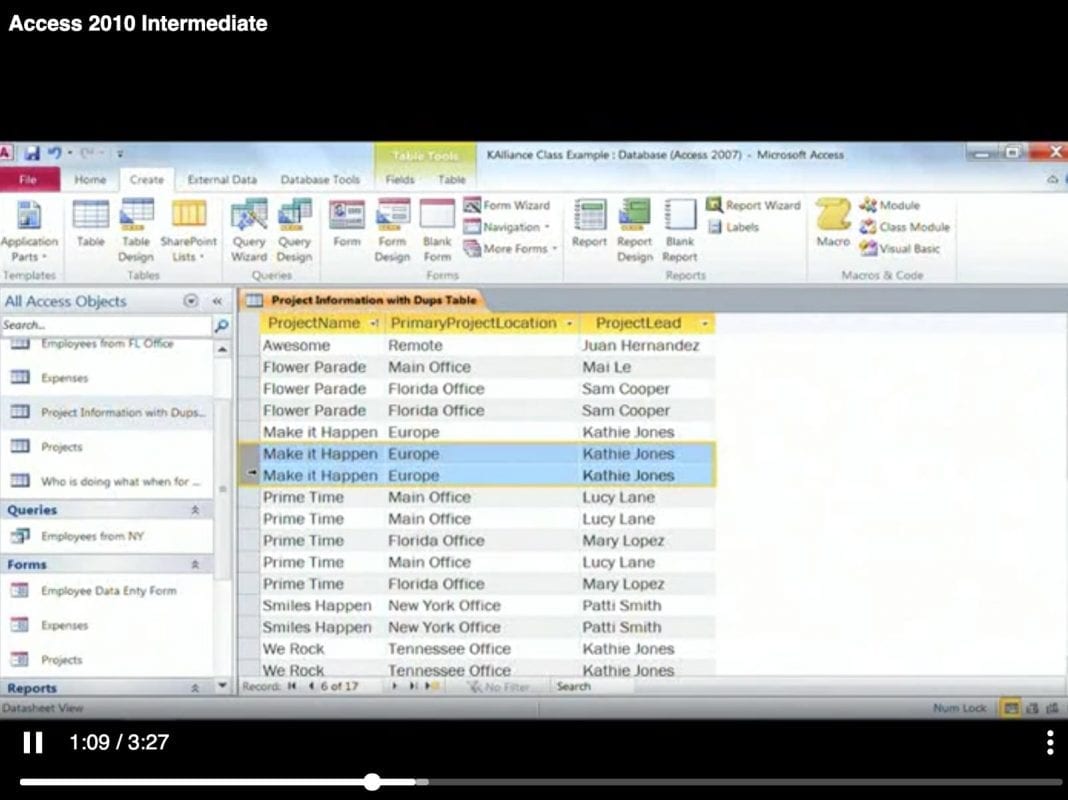This screenshot has width=1068, height=800.
Task: Open ProjectLead column filter dropdown
Action: pyautogui.click(x=705, y=323)
